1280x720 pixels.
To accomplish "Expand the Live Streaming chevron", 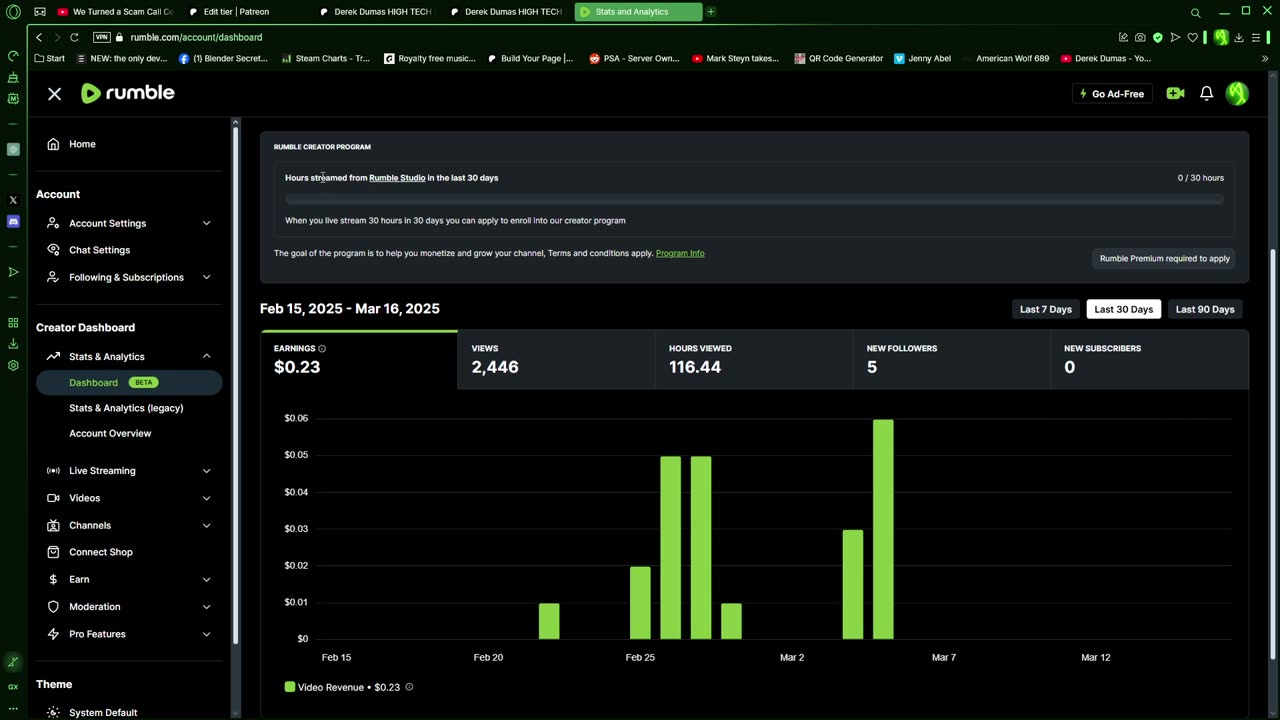I will pos(206,471).
